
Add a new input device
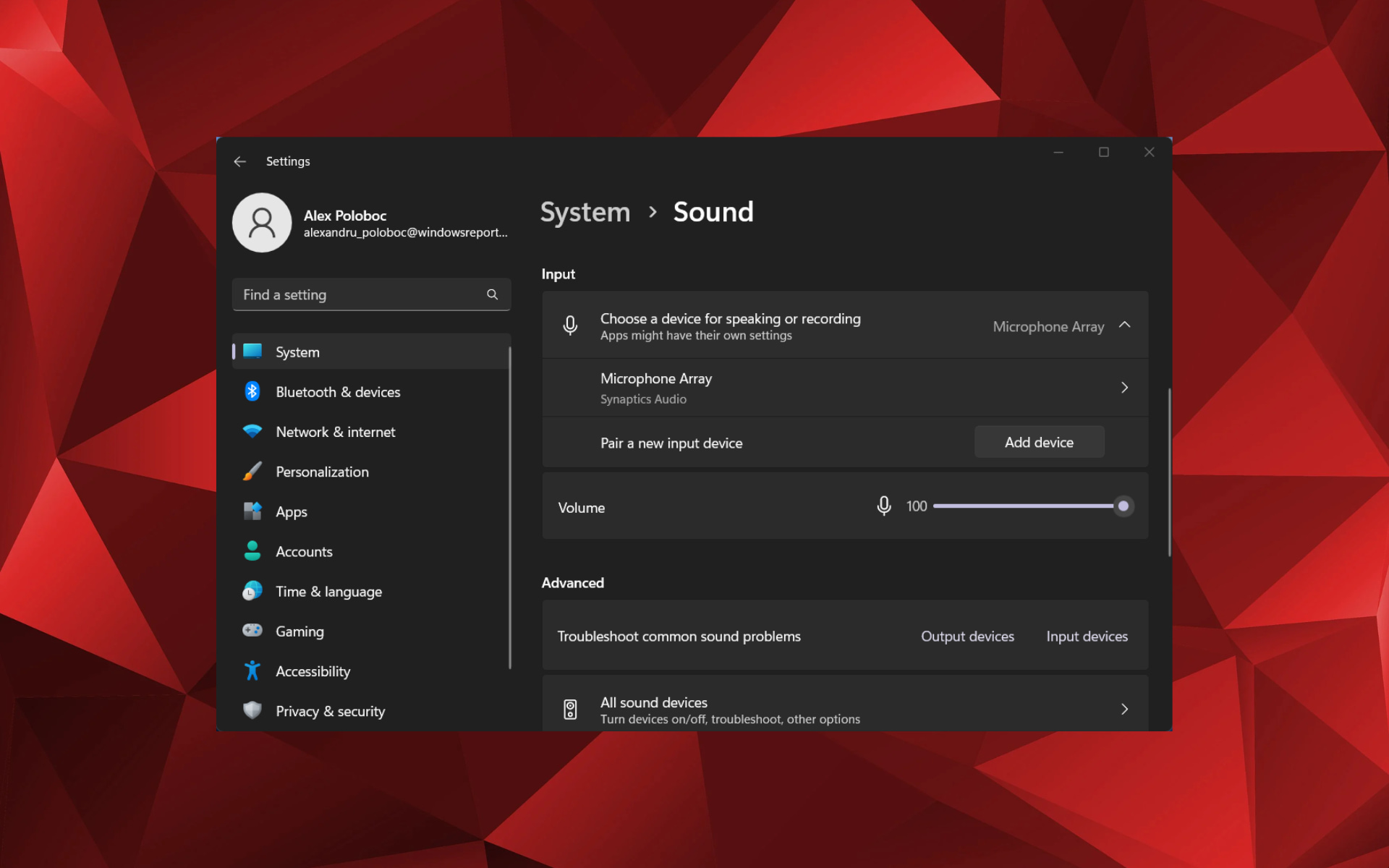click(1039, 441)
